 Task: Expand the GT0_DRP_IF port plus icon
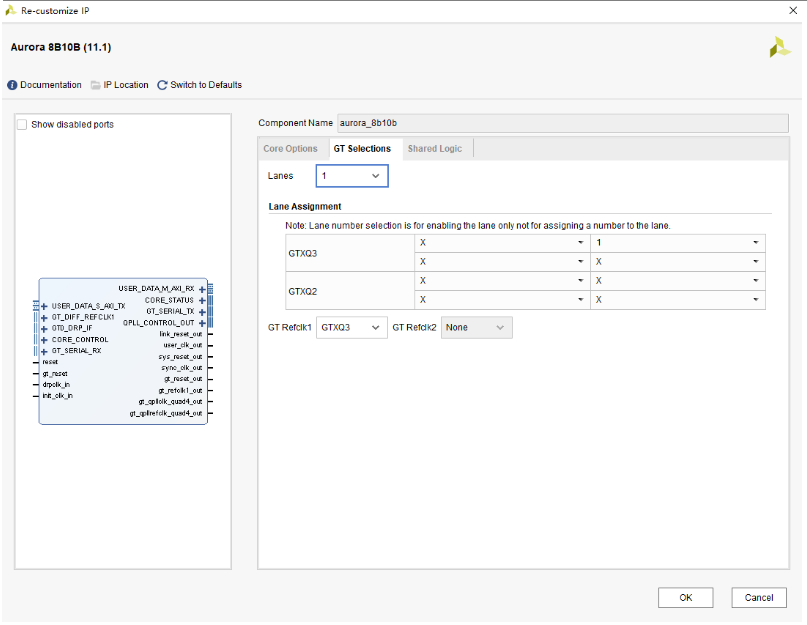(x=44, y=328)
